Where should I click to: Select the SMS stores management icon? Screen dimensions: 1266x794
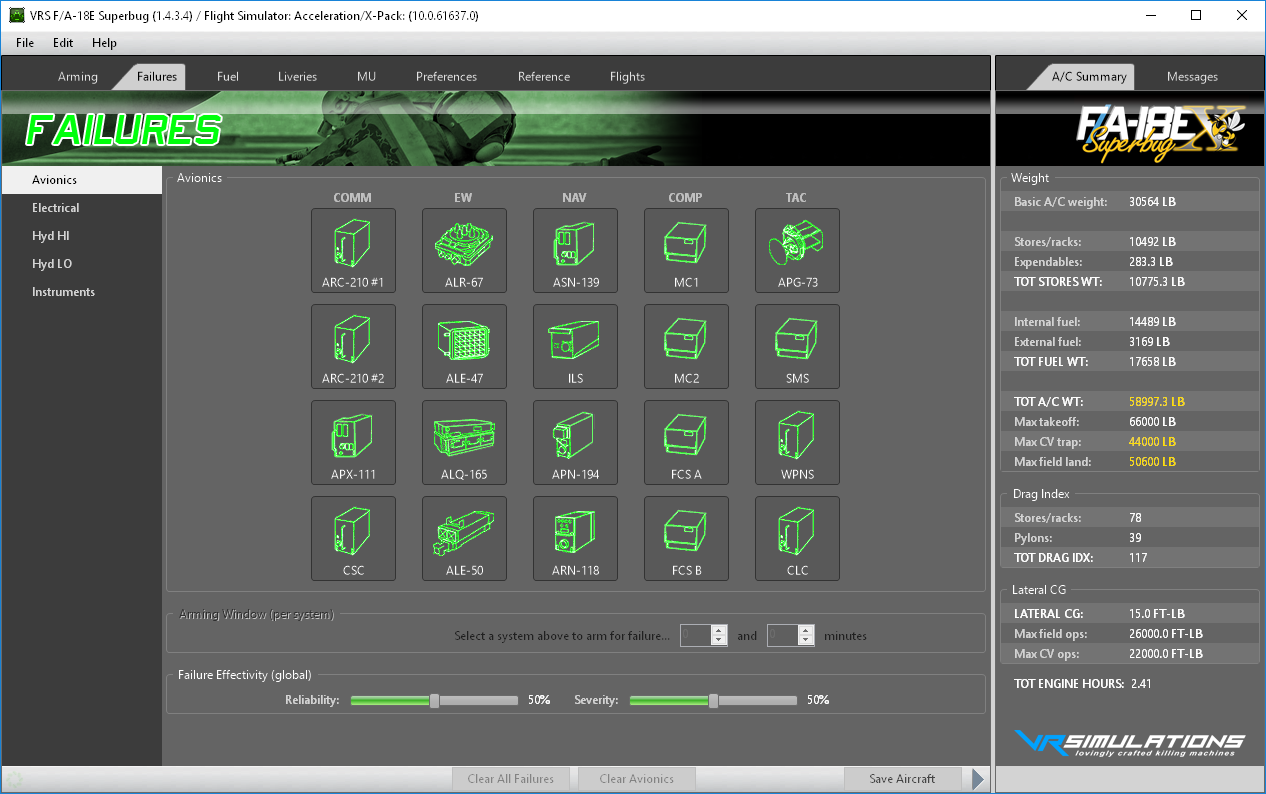click(x=797, y=346)
